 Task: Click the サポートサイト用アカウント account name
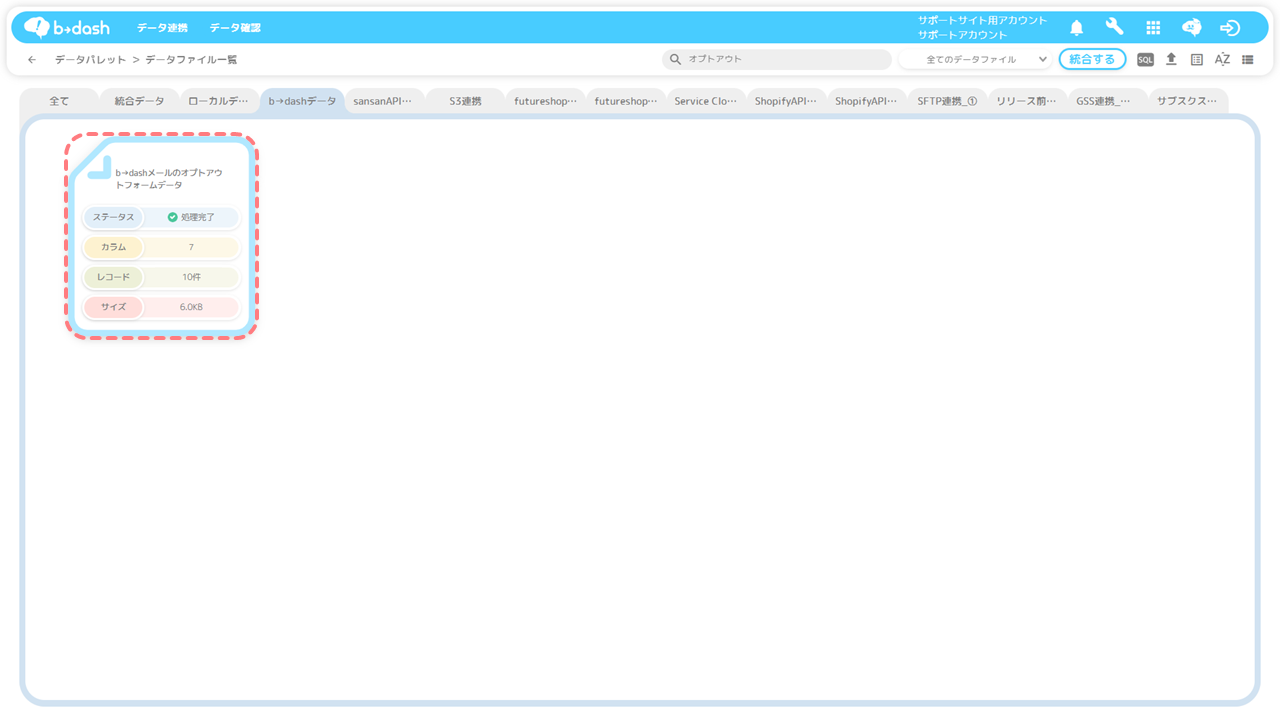pos(983,20)
